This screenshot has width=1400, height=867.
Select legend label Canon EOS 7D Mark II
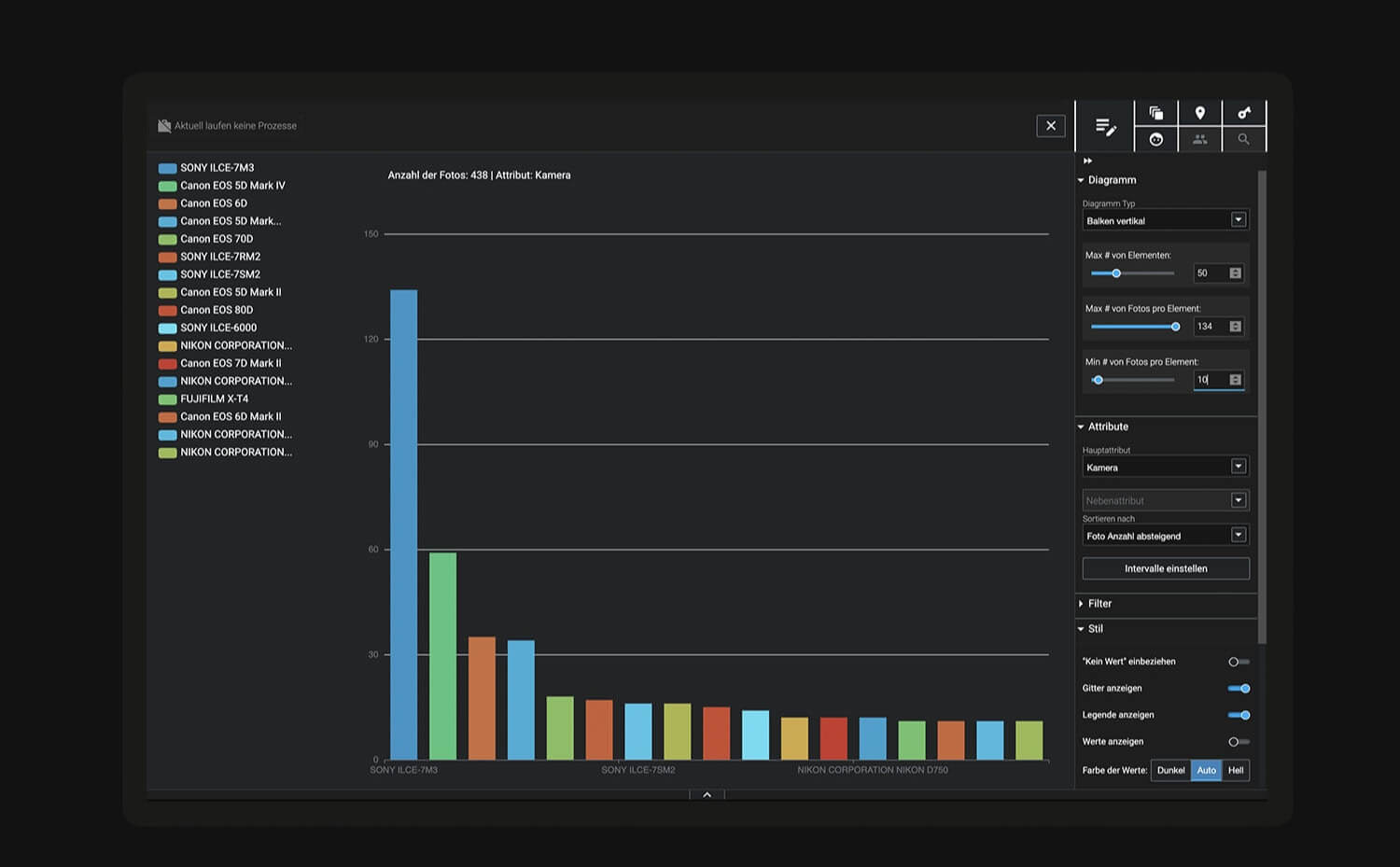pos(231,363)
